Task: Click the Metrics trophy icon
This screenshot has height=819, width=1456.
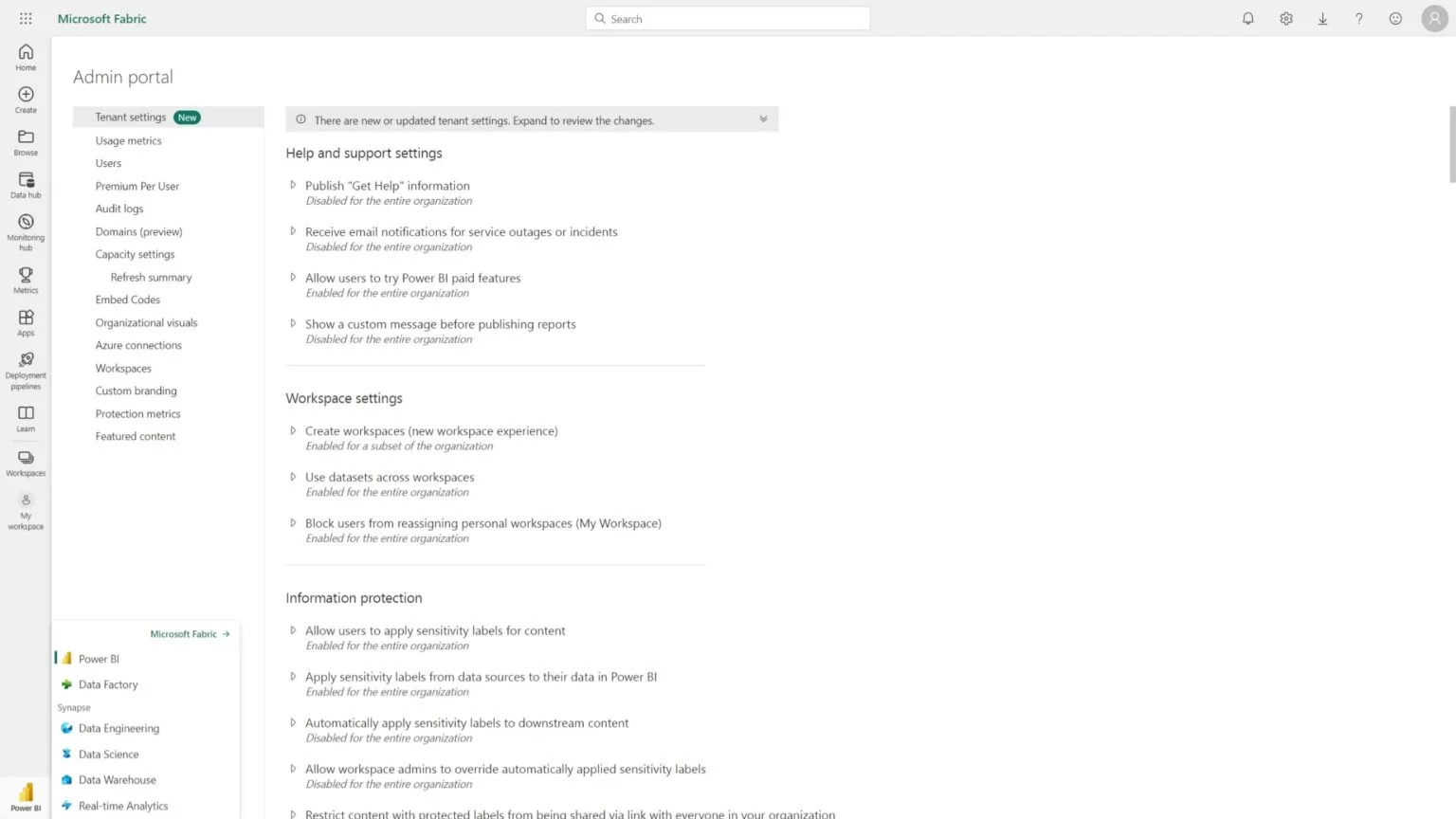Action: (x=26, y=280)
